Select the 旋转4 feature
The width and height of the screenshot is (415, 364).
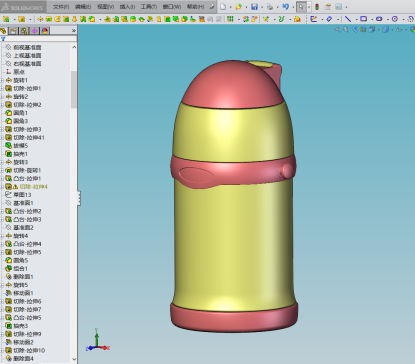tap(21, 236)
